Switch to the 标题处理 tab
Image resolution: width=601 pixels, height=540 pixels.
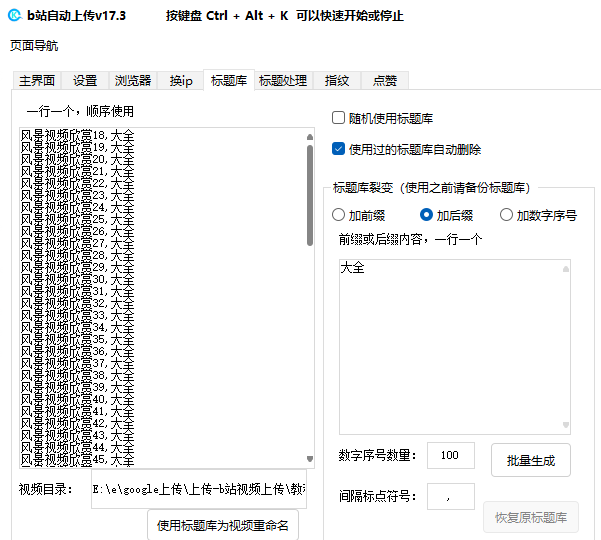tap(283, 81)
